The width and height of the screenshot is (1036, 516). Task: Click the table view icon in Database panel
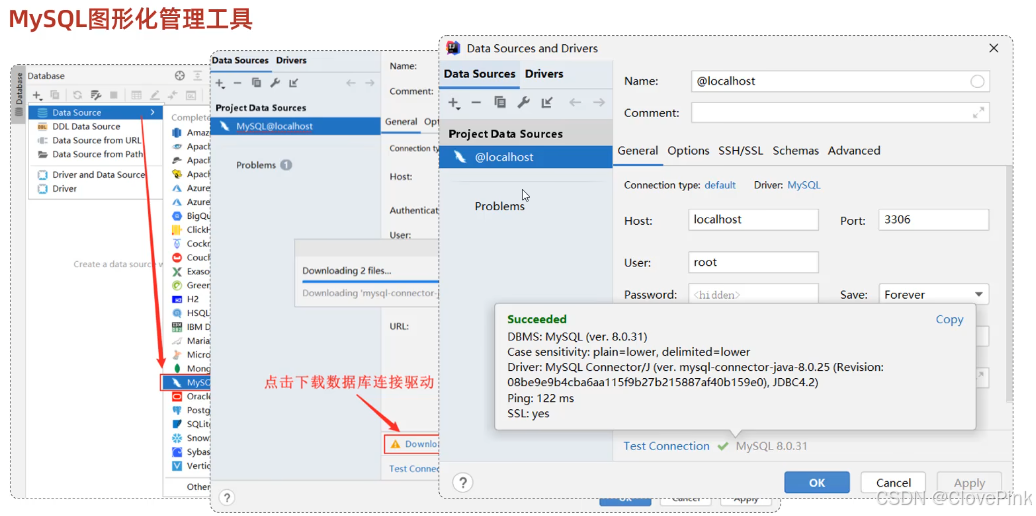pyautogui.click(x=137, y=95)
